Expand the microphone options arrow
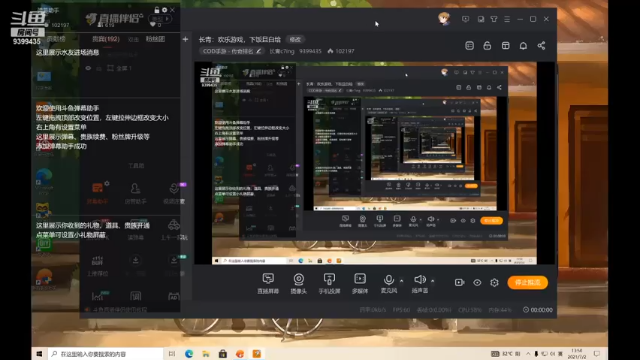The height and width of the screenshot is (360, 640). [401, 281]
